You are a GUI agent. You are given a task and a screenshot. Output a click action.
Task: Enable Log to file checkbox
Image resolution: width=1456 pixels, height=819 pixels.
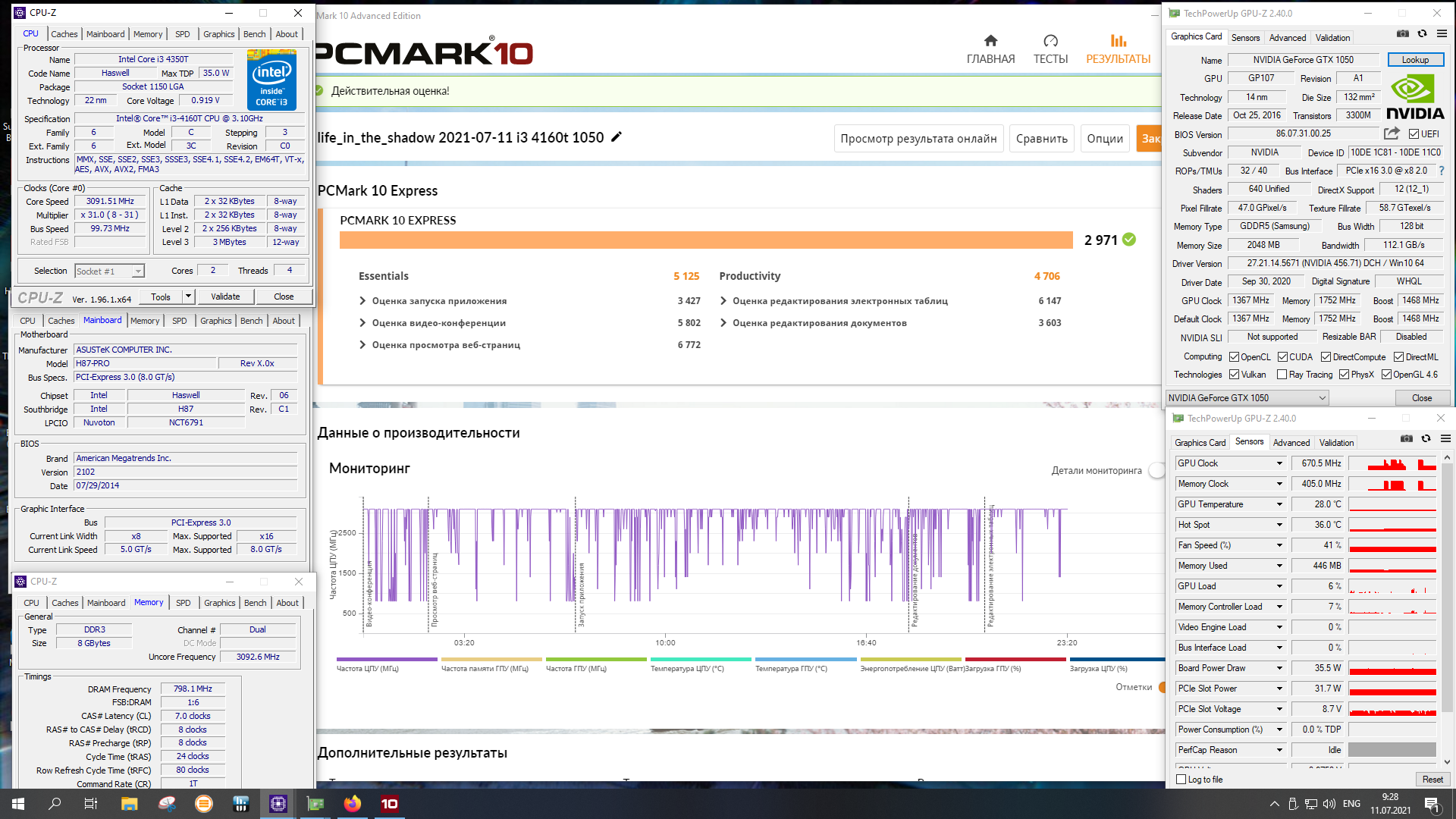[x=1181, y=780]
